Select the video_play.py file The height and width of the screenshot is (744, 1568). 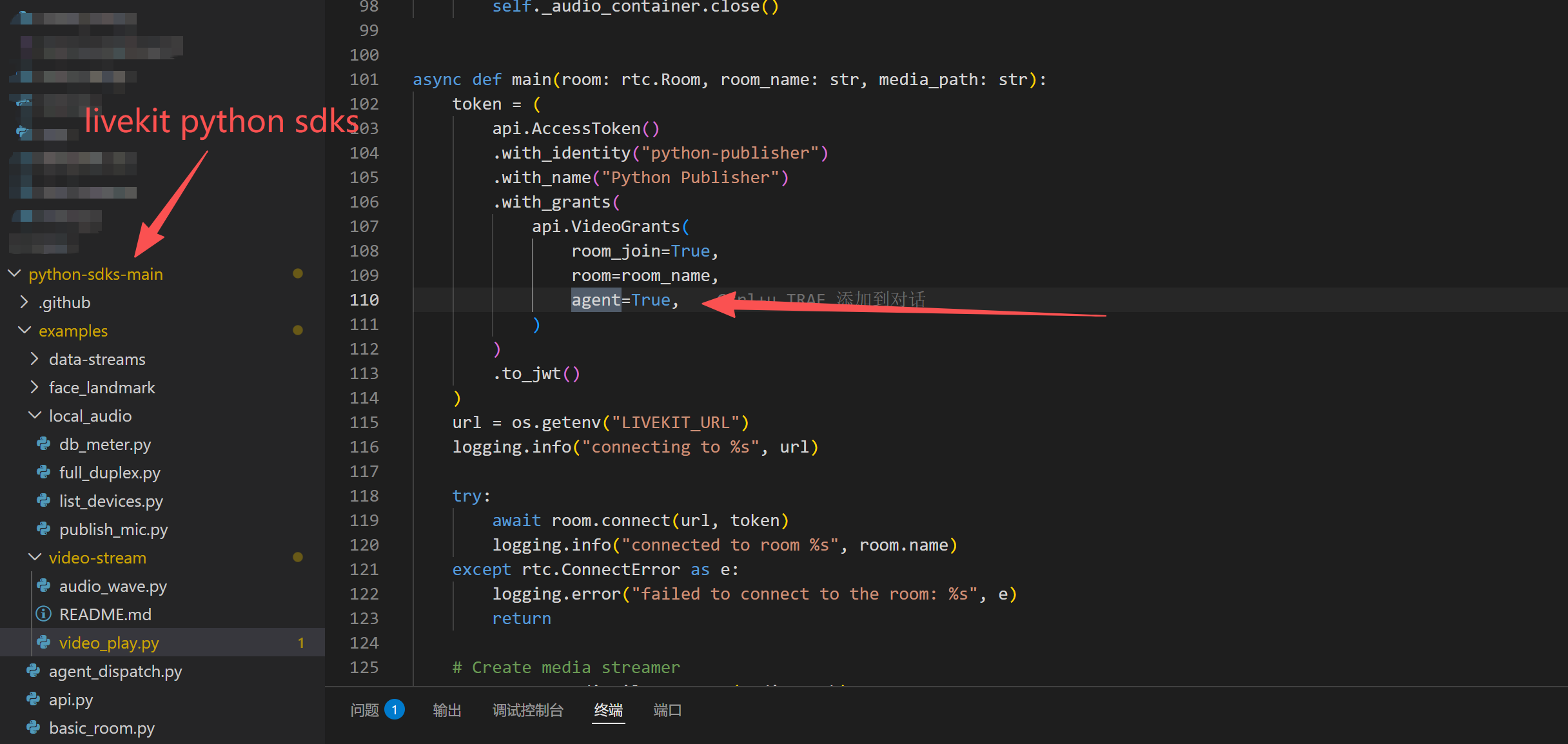[109, 643]
